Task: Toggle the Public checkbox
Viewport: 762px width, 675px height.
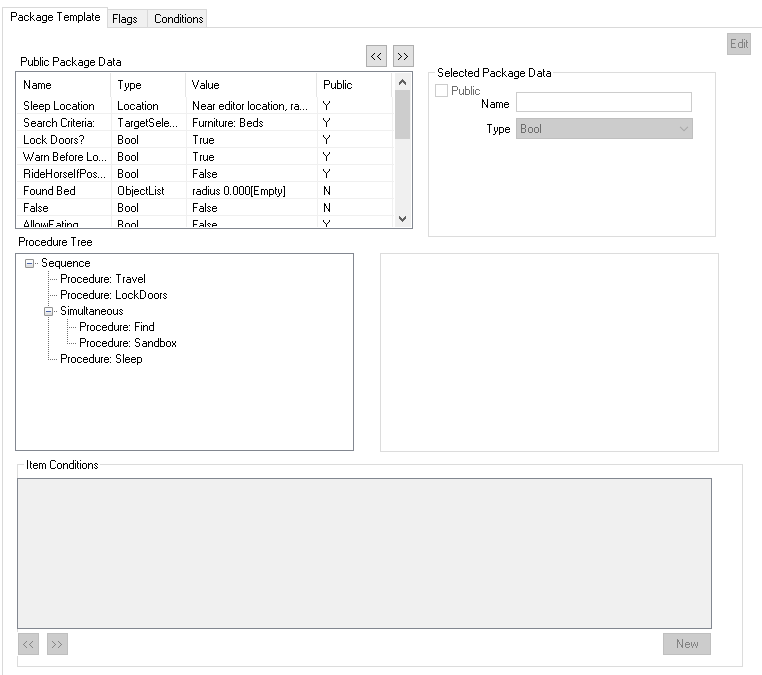Action: (x=442, y=91)
